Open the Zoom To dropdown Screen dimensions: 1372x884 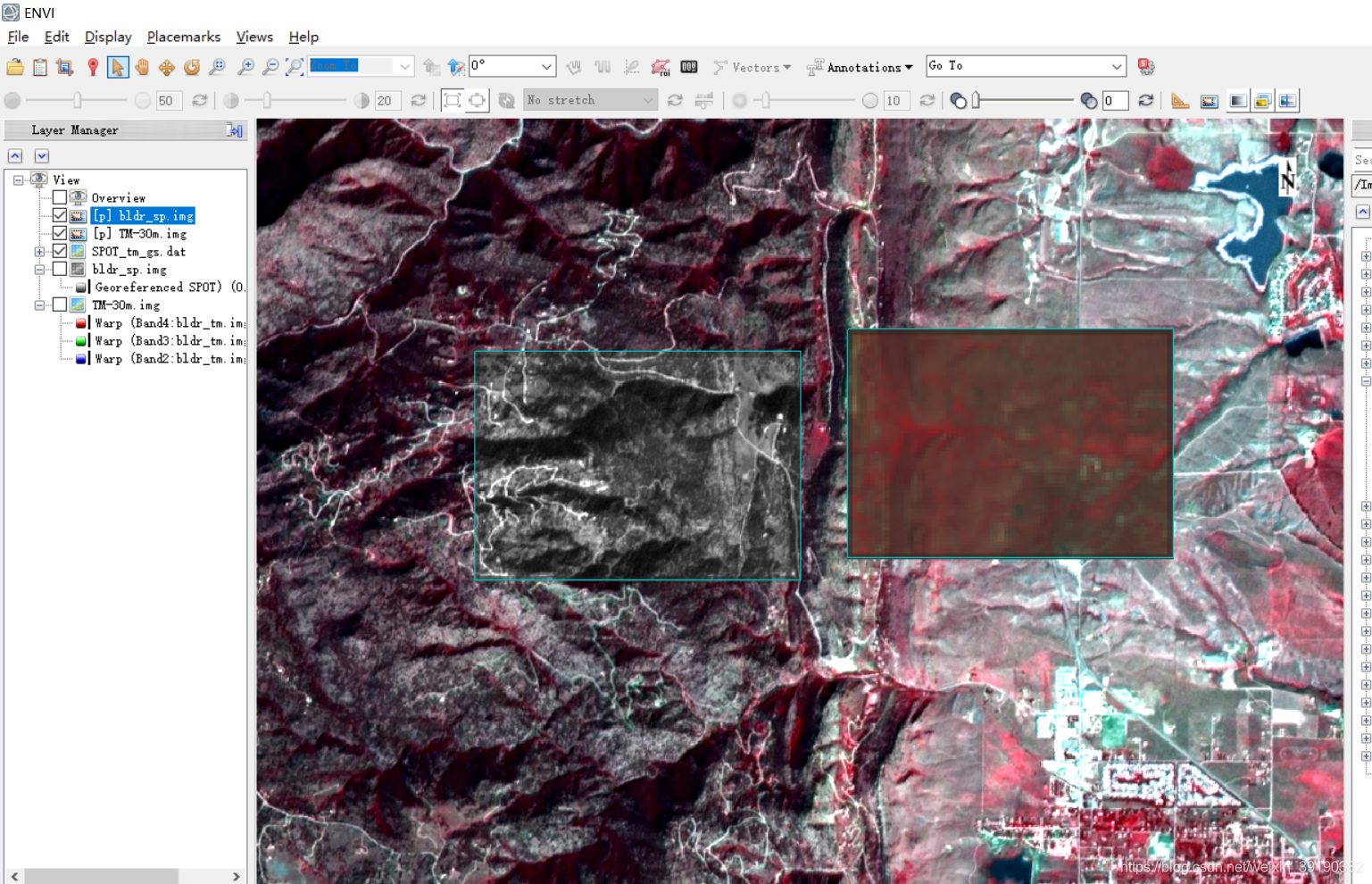404,66
